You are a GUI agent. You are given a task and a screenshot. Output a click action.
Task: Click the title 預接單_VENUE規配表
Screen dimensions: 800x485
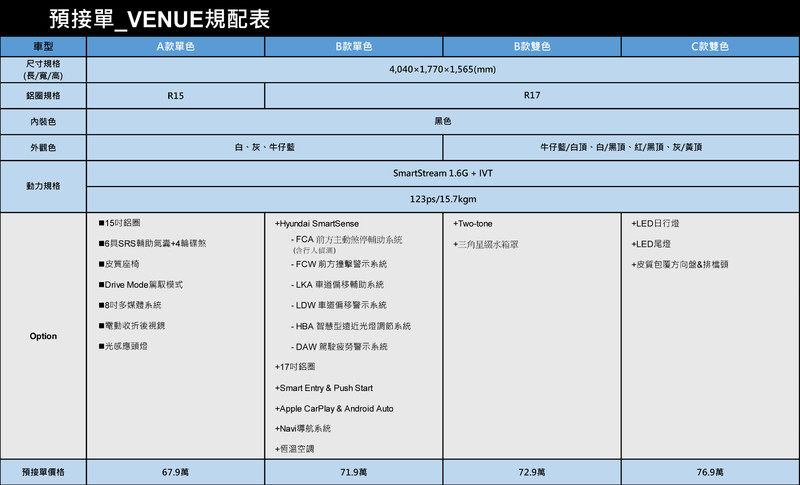160,19
